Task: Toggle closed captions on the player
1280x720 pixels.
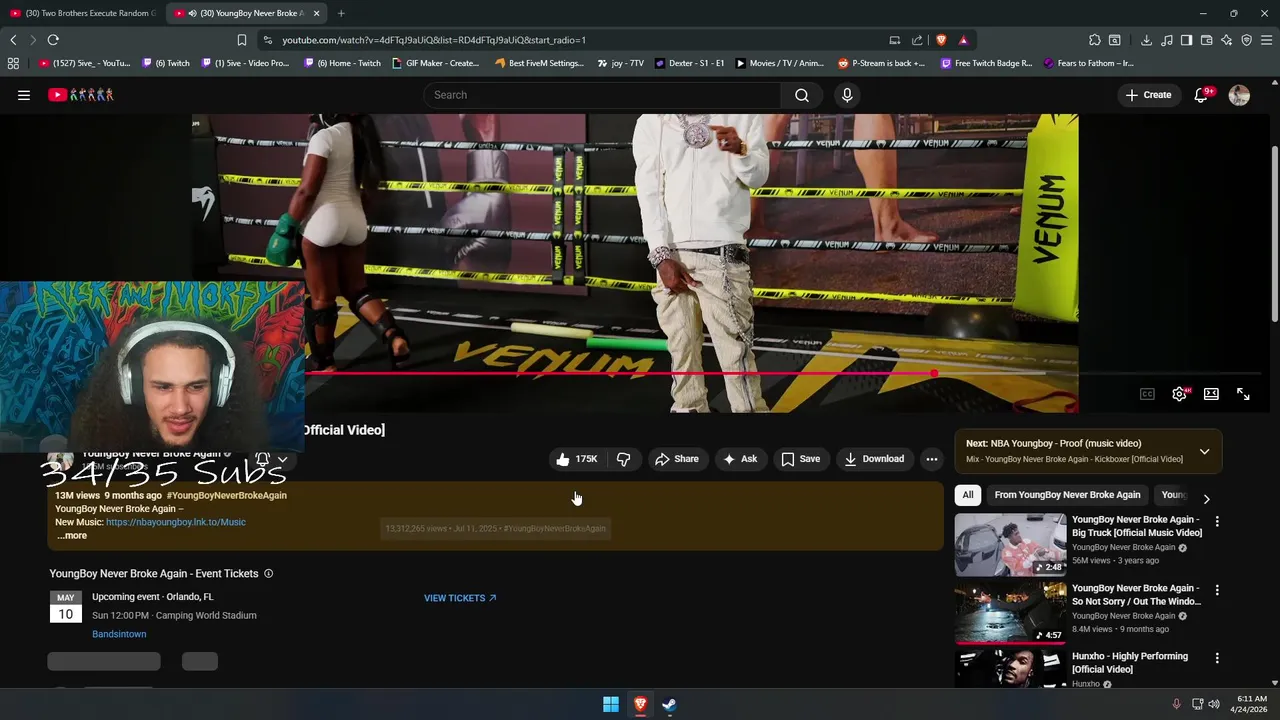Action: pos(1147,394)
